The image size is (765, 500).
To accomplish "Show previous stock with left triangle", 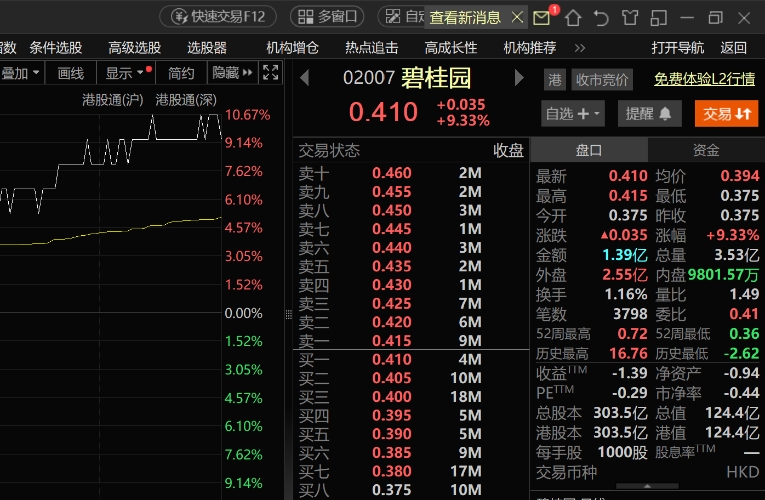I will (x=305, y=78).
